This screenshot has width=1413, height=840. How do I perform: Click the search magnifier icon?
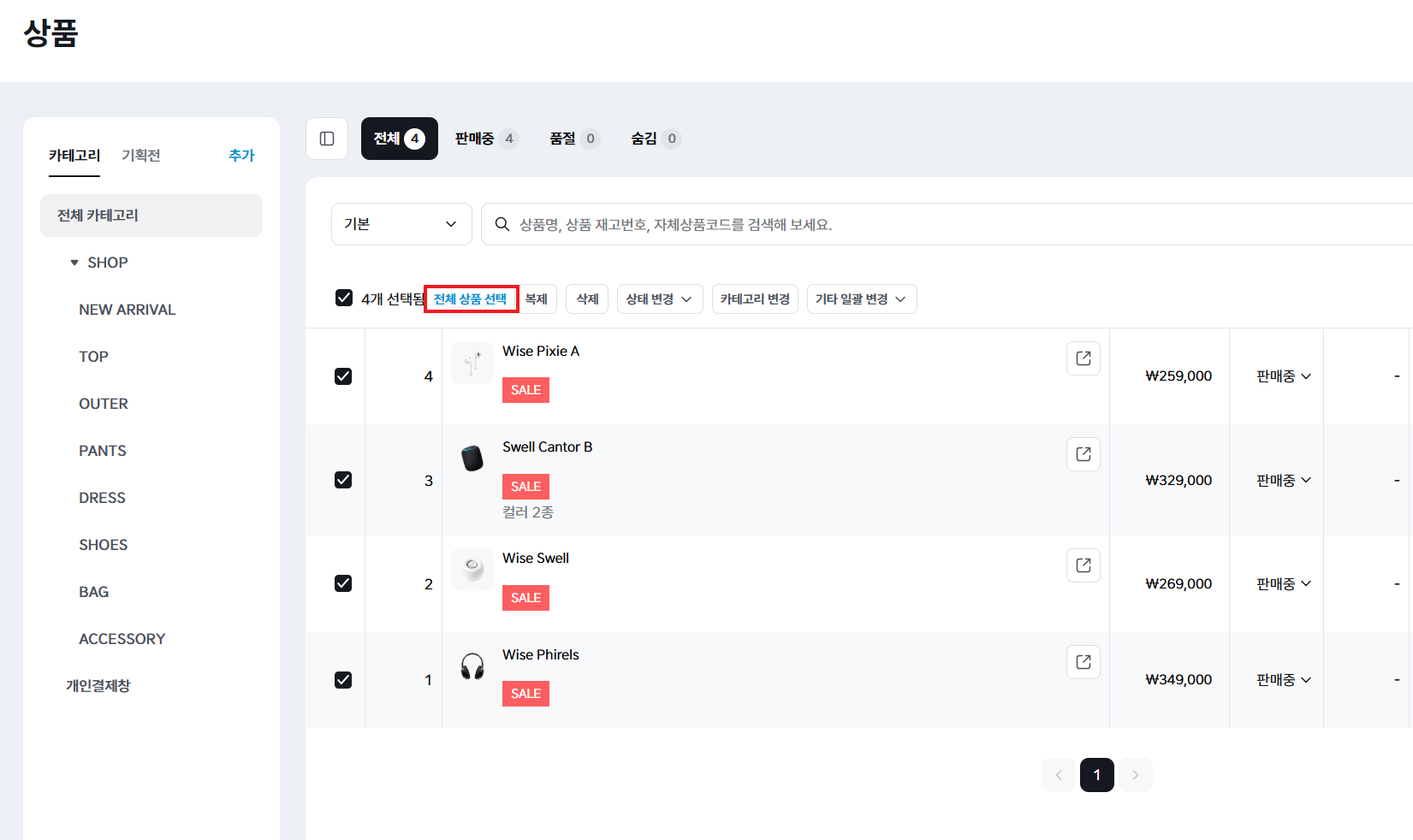(502, 224)
